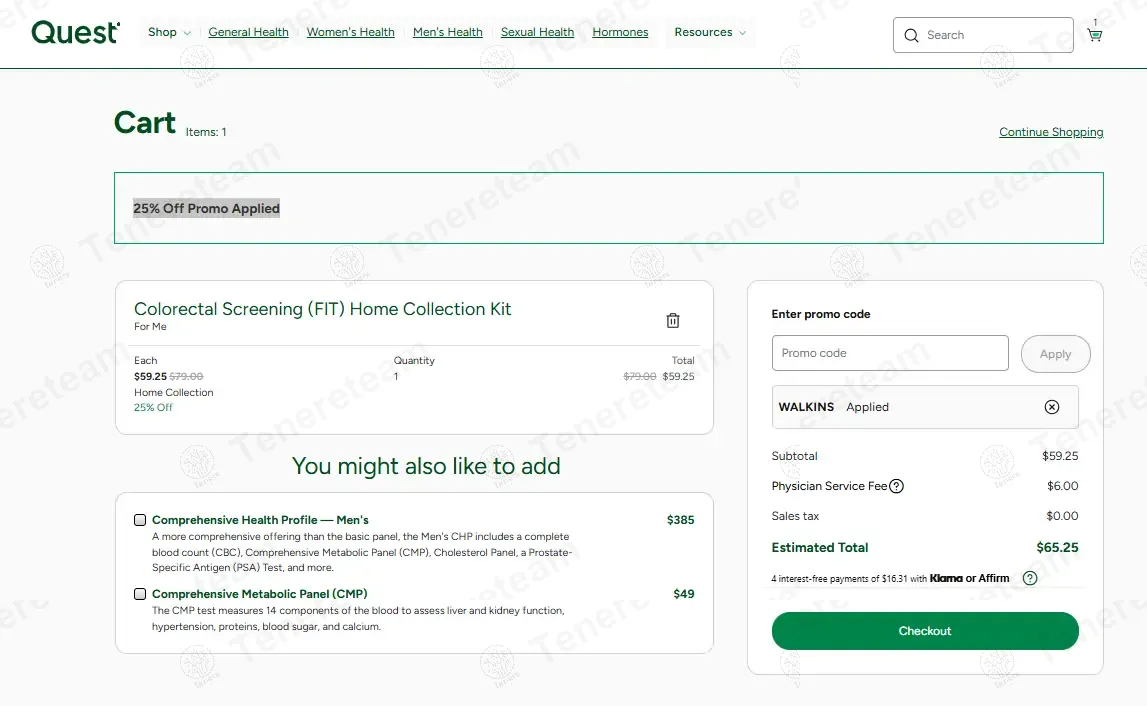Open the General Health menu item
This screenshot has height=706, width=1147.
(x=248, y=33)
